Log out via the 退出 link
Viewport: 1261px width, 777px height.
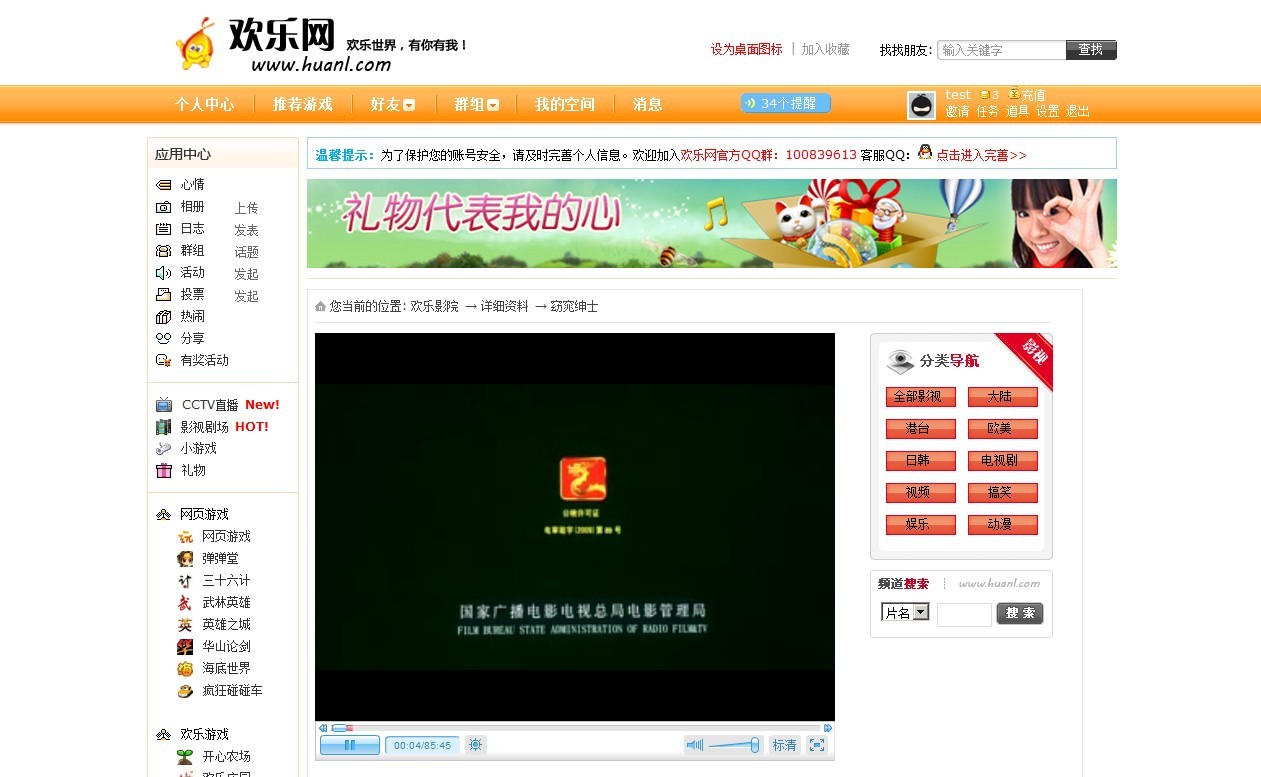tap(1078, 111)
